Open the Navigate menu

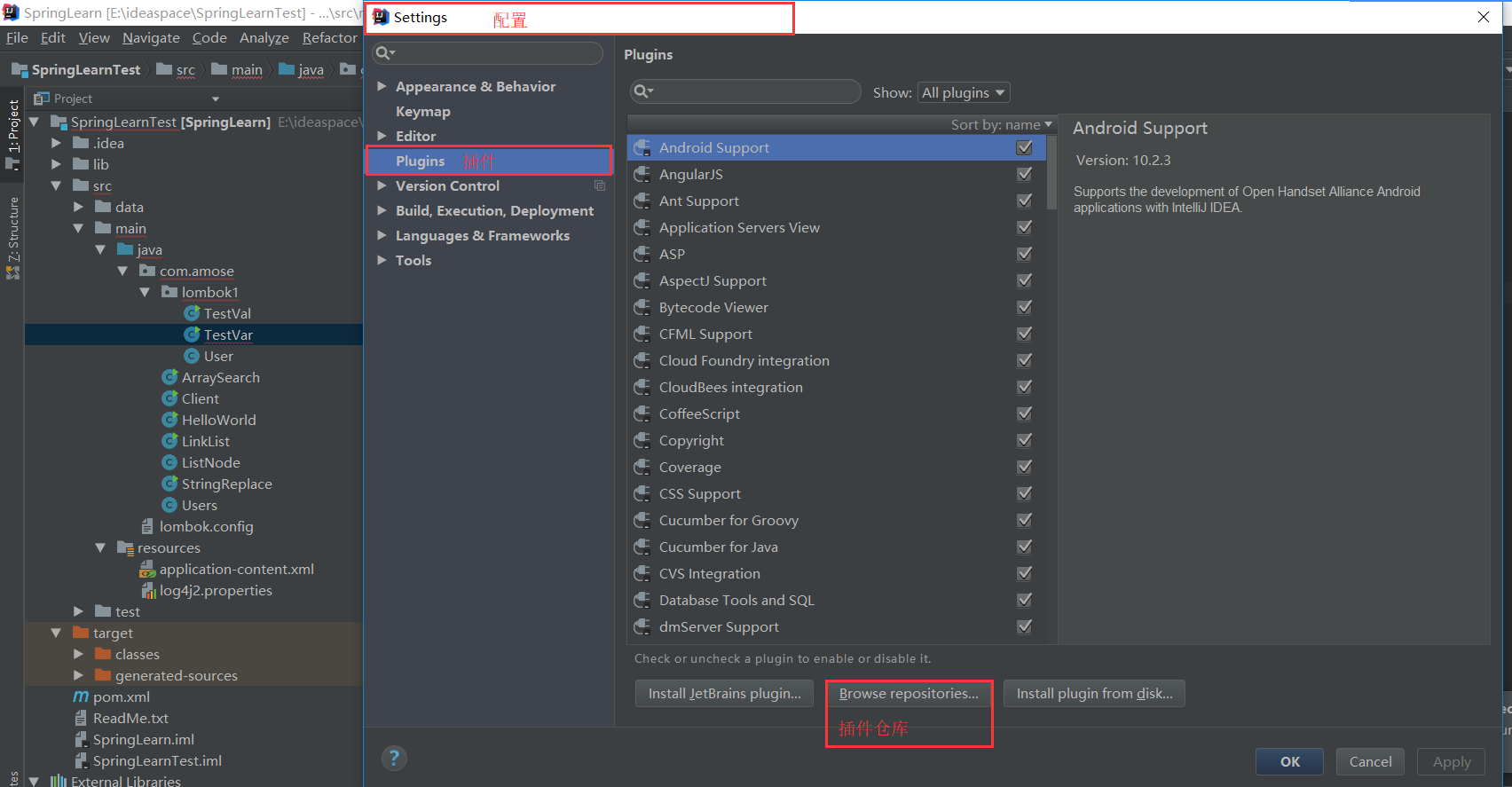151,37
